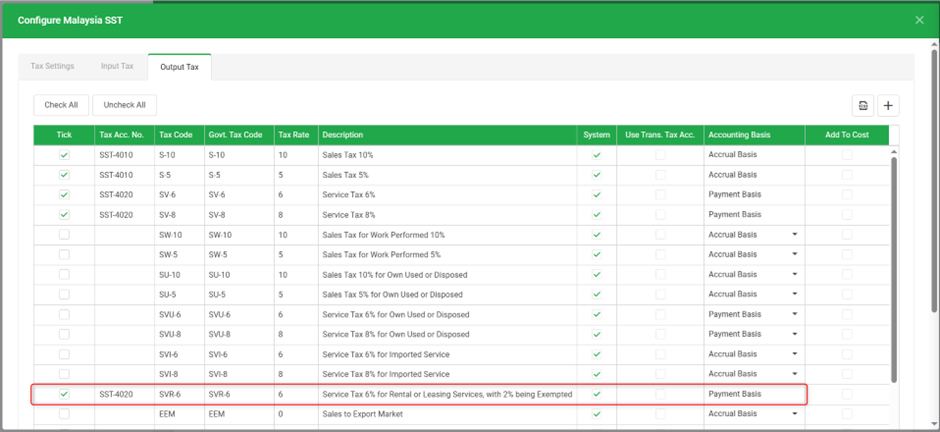The image size is (940, 432).
Task: Tick the SU-10 row checkbox
Action: 64,274
